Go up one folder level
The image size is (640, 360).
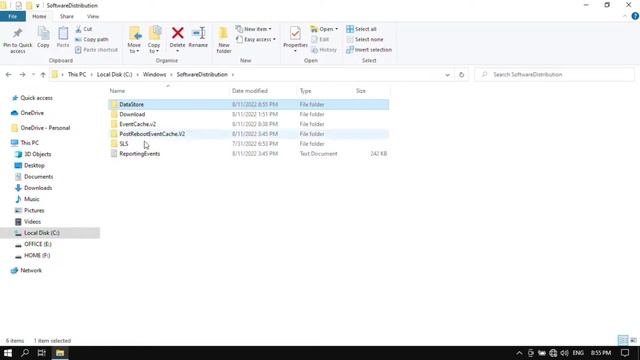point(43,75)
